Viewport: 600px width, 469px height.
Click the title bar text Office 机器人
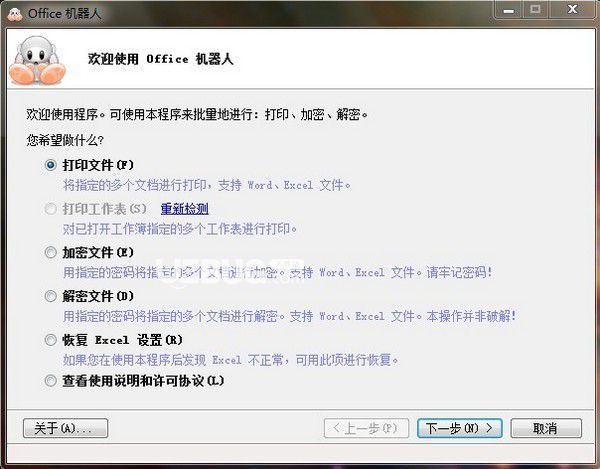point(64,14)
